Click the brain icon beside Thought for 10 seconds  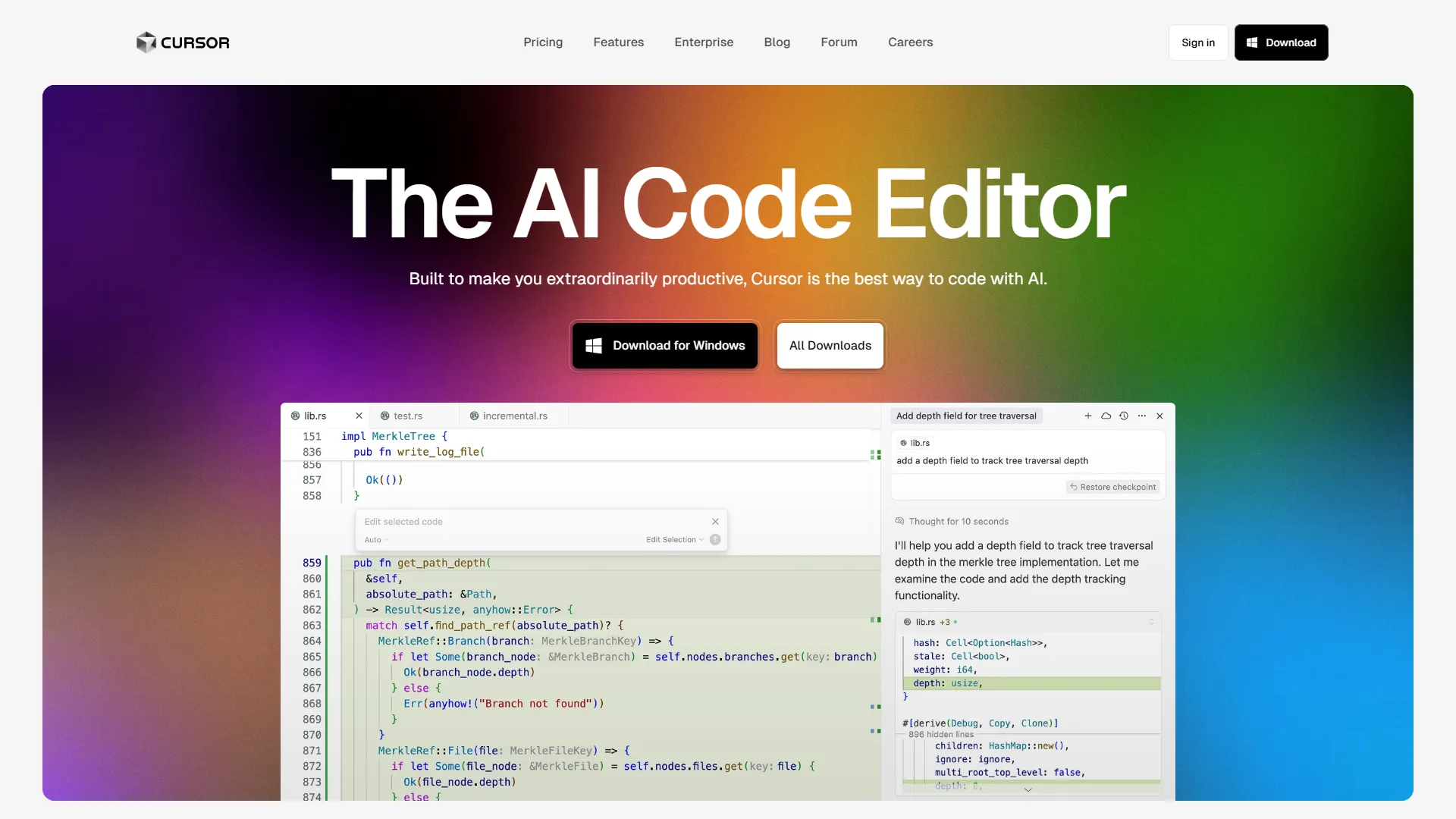(x=899, y=521)
